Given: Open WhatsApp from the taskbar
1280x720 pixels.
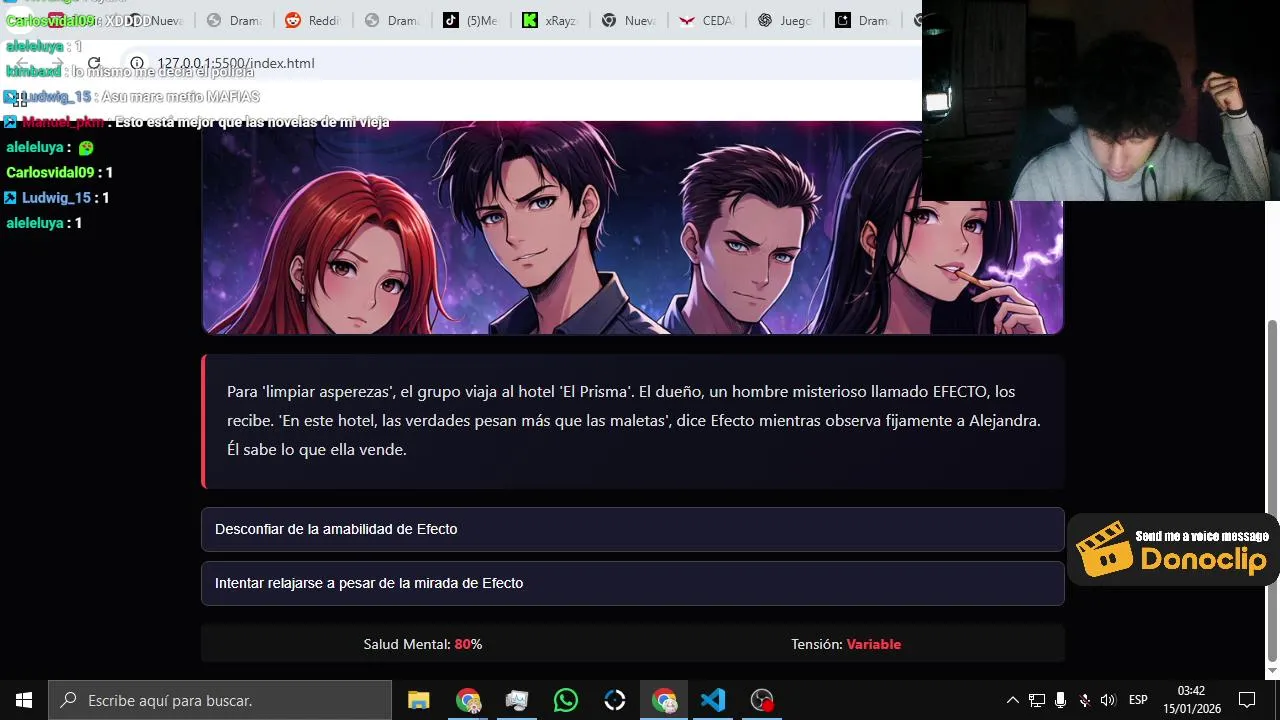Looking at the screenshot, I should tap(566, 700).
